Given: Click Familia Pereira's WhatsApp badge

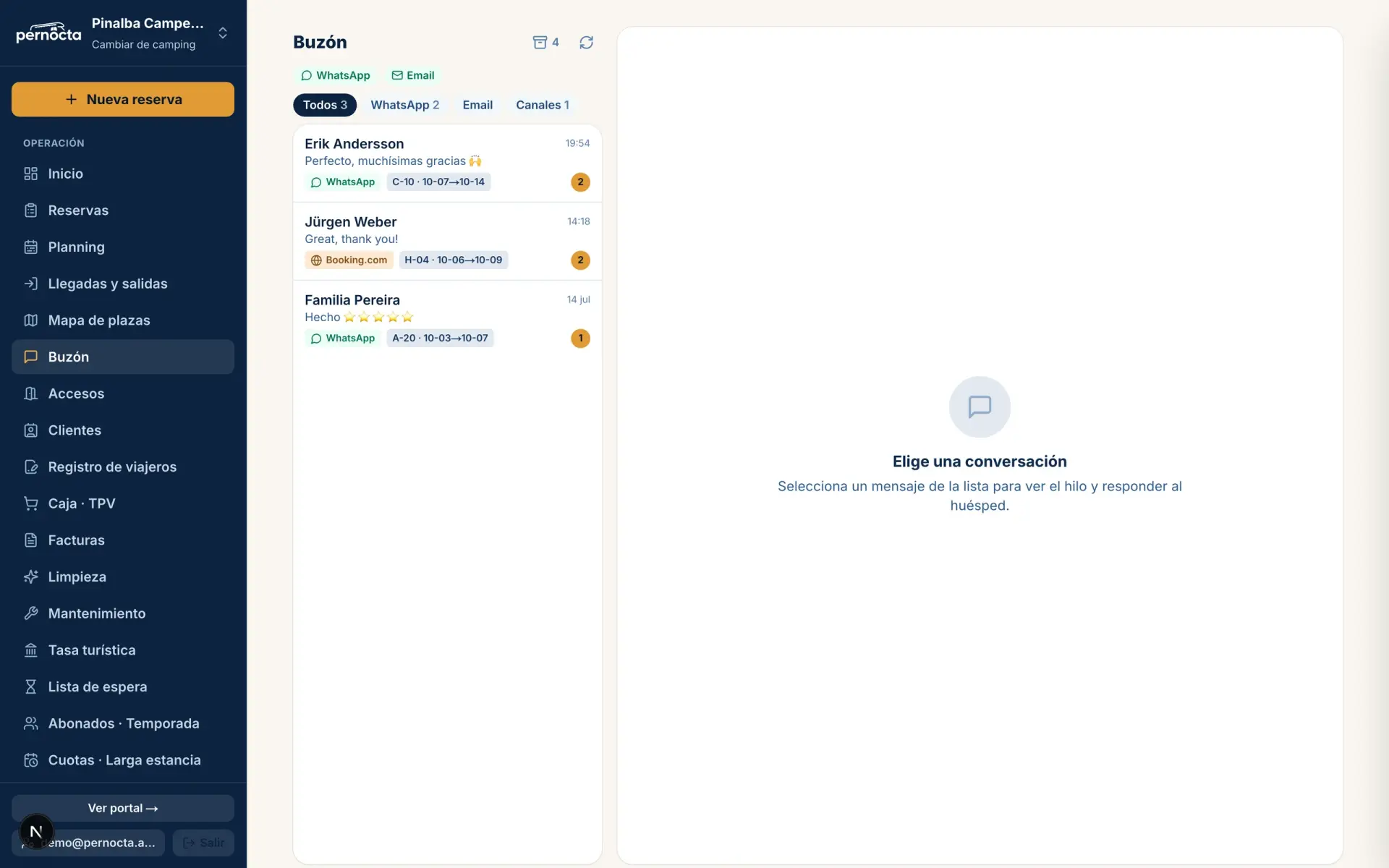Looking at the screenshot, I should (x=343, y=338).
